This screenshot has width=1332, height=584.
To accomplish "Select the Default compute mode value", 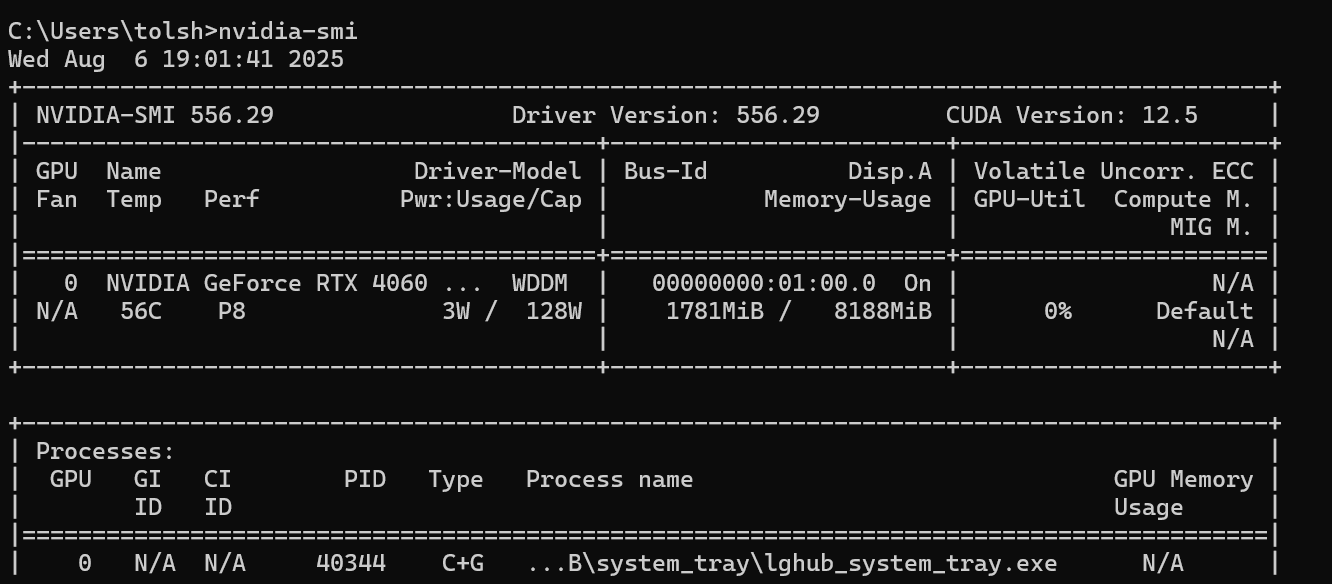I will coord(1205,311).
